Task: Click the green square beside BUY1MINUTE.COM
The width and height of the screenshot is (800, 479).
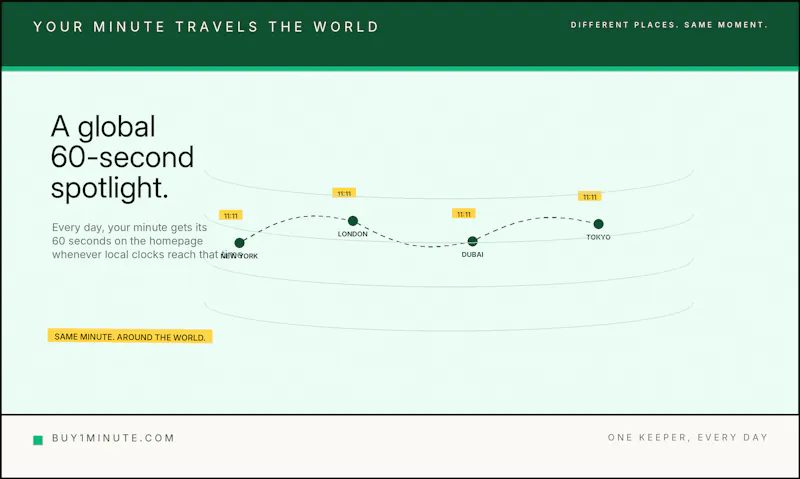Action: (38, 440)
